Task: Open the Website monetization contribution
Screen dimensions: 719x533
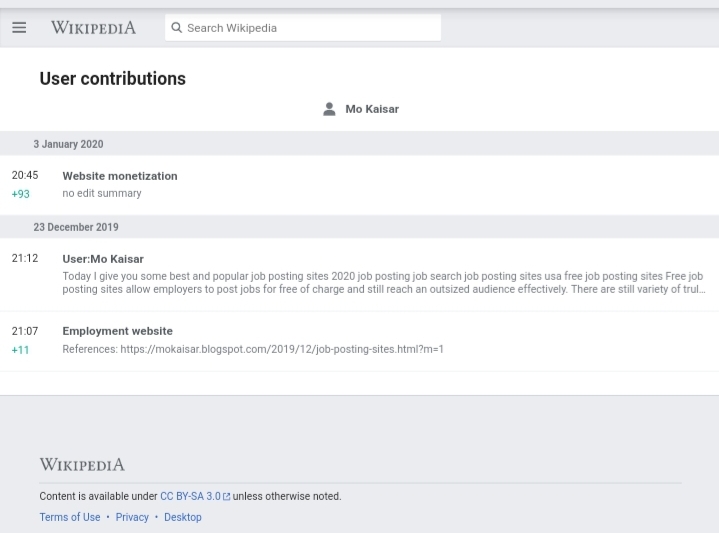Action: 120,176
